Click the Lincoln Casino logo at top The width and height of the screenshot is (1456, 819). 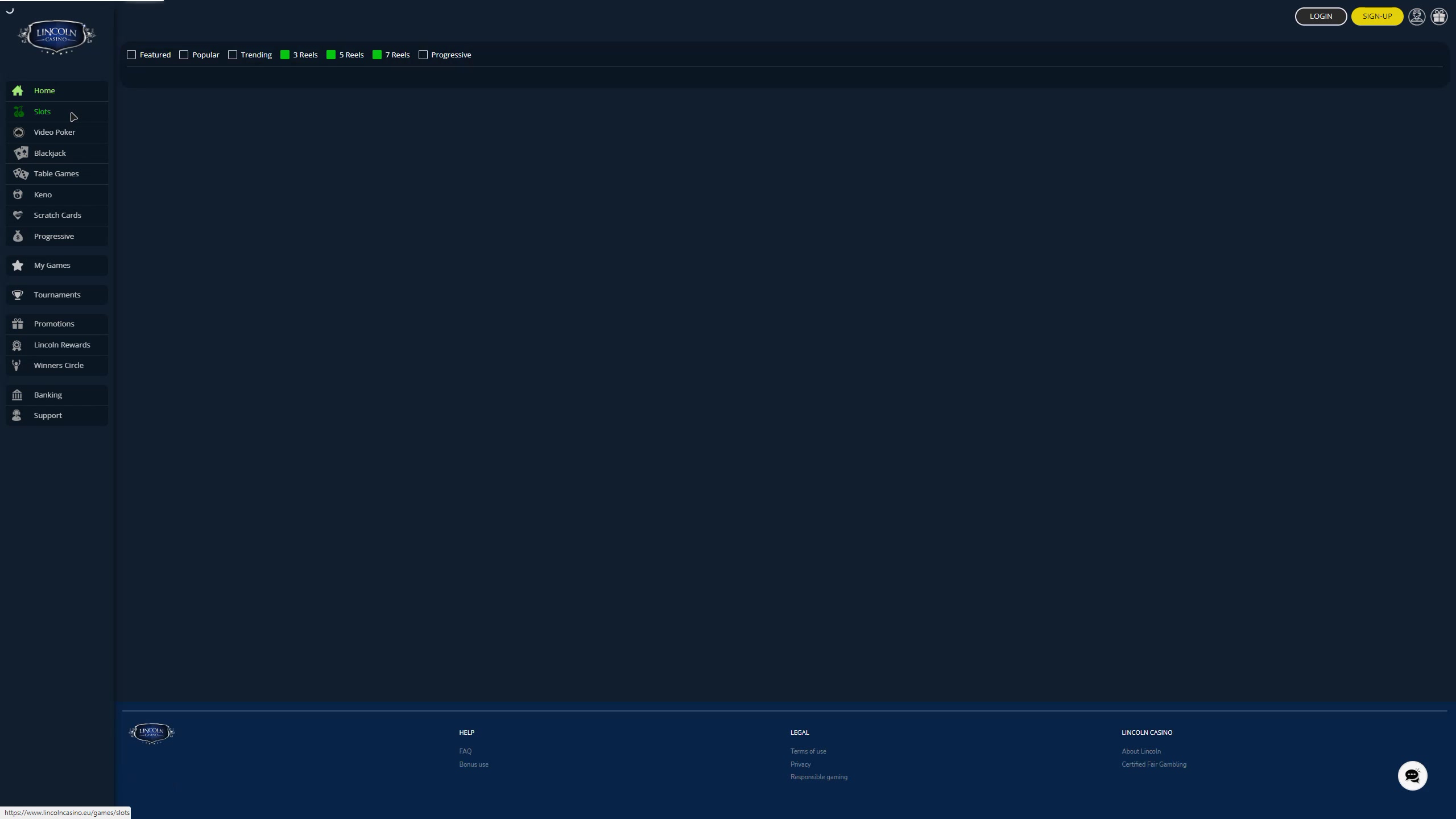point(56,36)
